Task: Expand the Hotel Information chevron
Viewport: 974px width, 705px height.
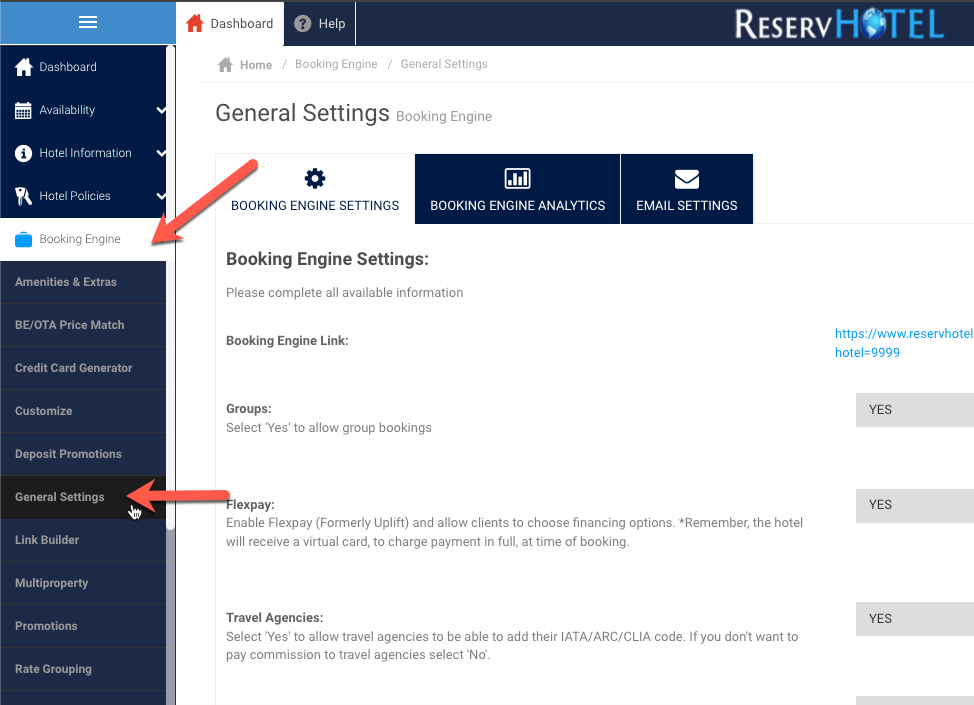Action: [x=161, y=153]
